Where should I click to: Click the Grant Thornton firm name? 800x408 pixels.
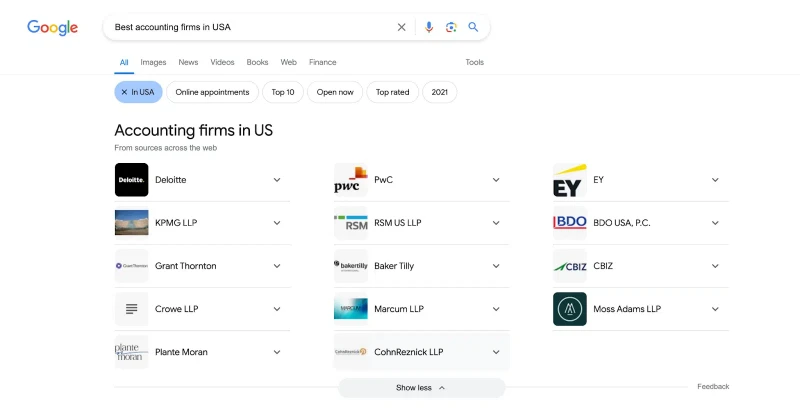click(x=186, y=266)
